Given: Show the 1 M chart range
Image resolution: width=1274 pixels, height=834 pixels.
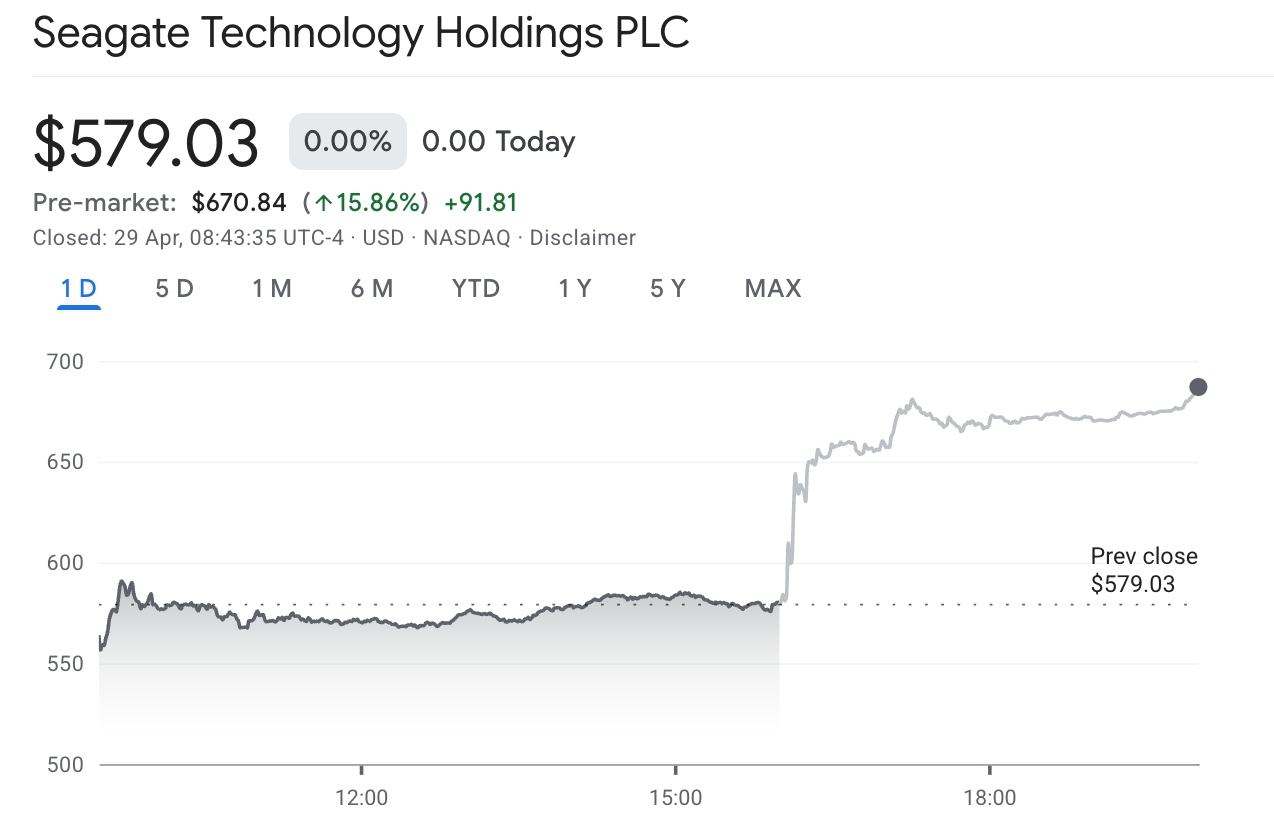Looking at the screenshot, I should [271, 289].
